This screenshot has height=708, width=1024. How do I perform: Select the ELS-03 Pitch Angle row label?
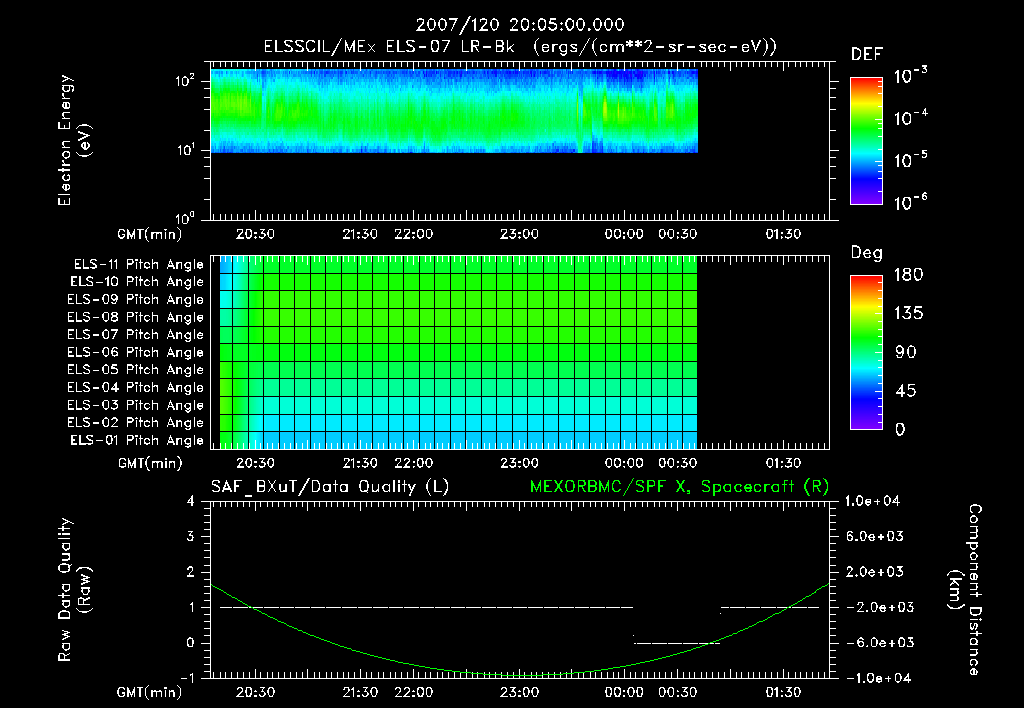(x=136, y=405)
